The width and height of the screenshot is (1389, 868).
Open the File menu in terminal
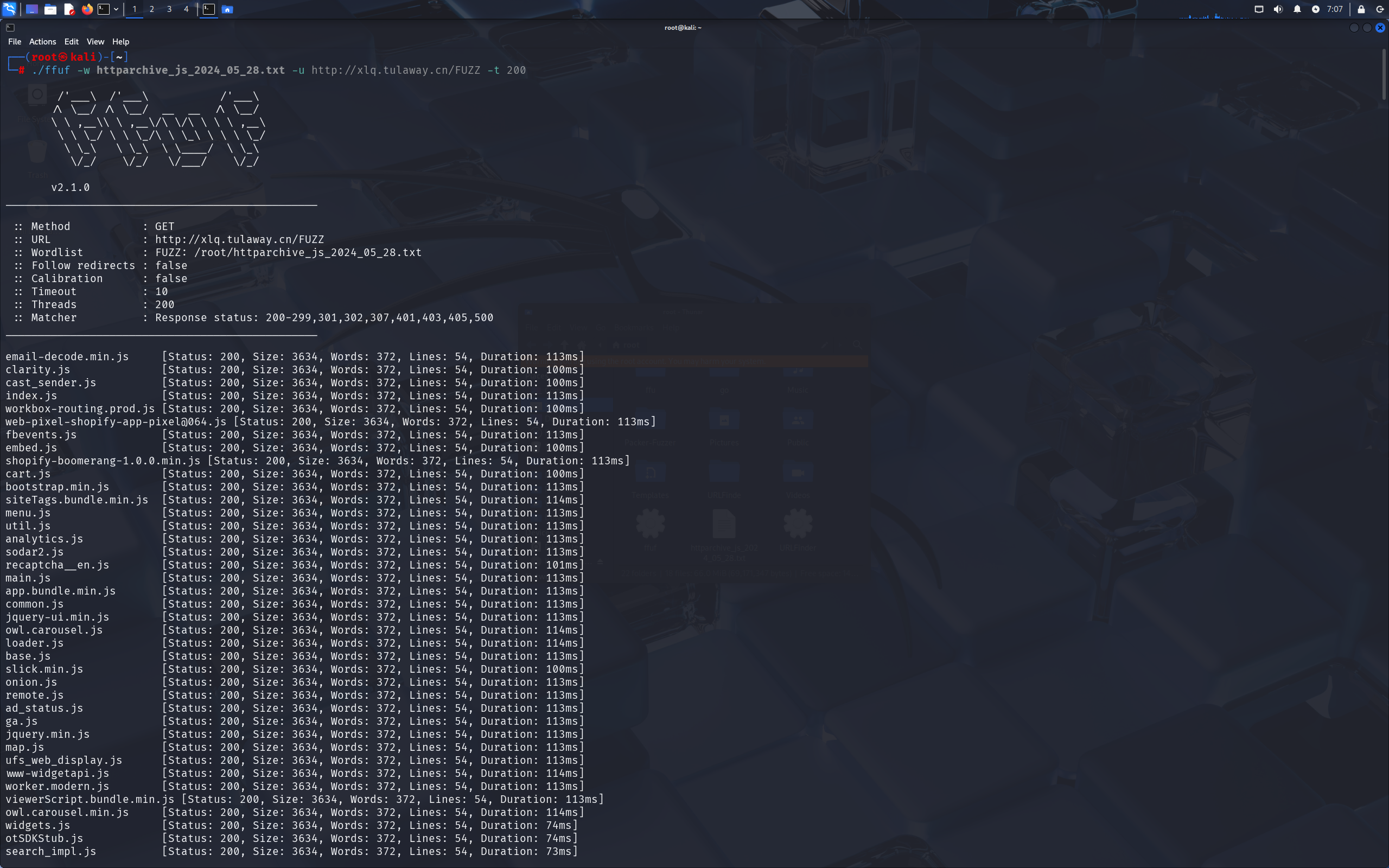click(x=14, y=42)
